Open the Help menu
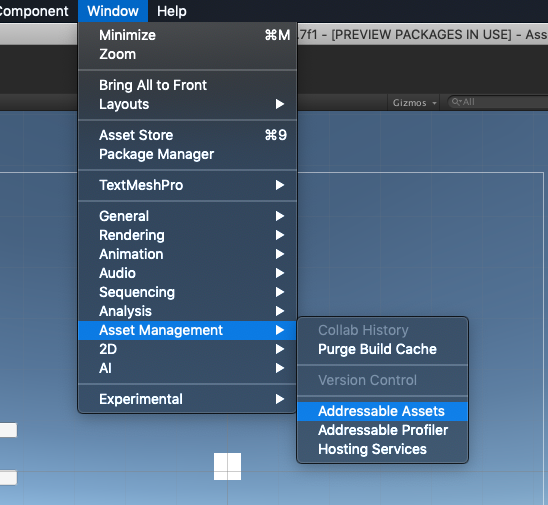The image size is (548, 505). point(172,11)
